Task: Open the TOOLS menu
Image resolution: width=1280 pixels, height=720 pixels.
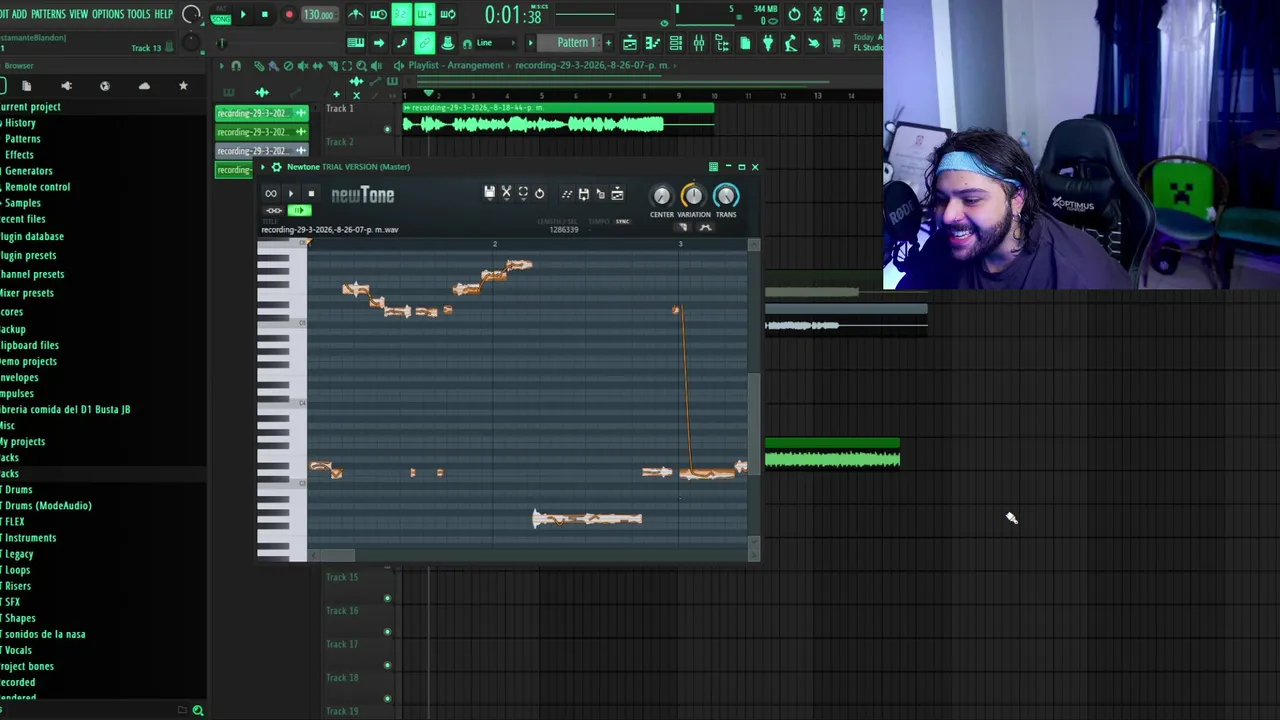Action: coord(139,14)
